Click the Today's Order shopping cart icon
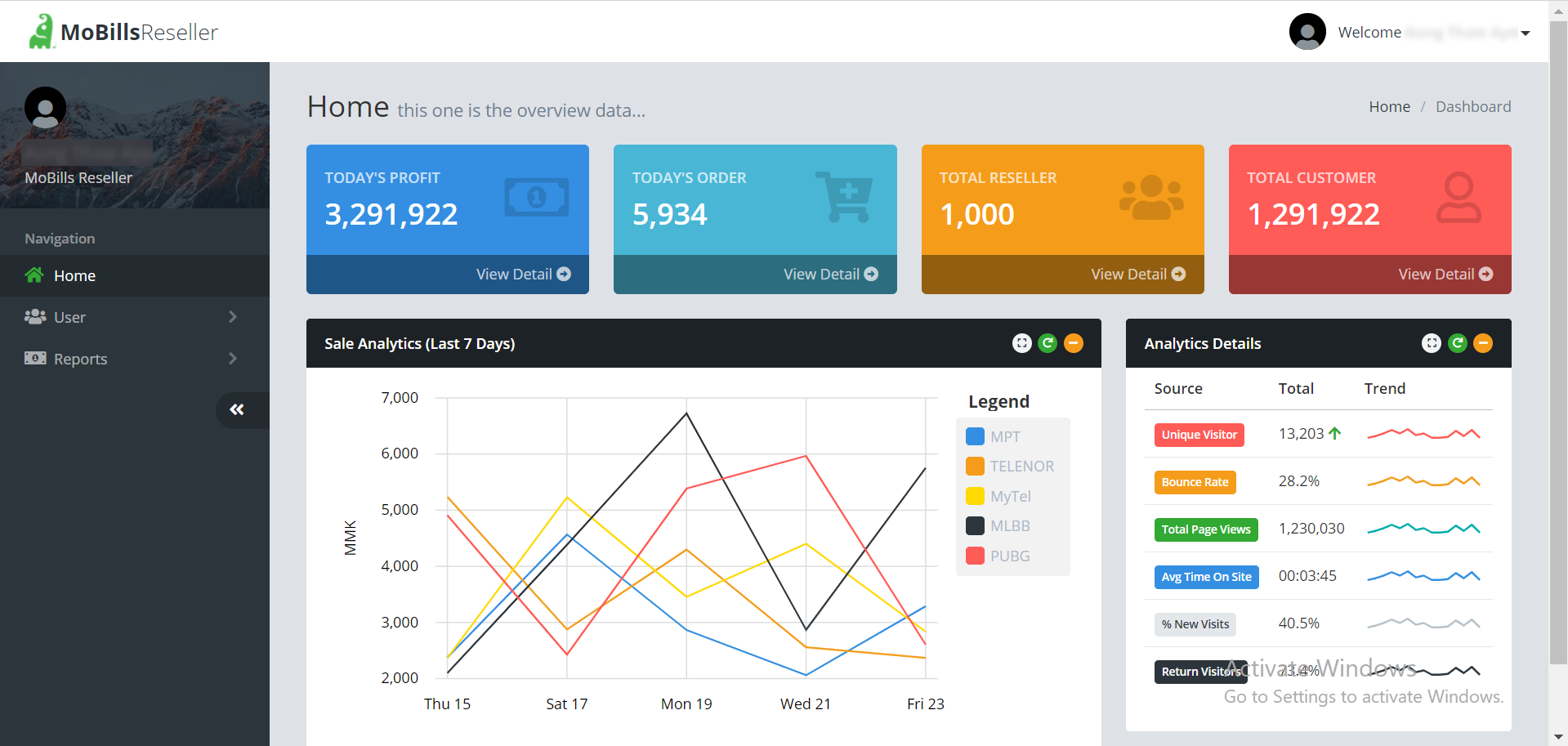This screenshot has height=746, width=1568. tap(844, 197)
